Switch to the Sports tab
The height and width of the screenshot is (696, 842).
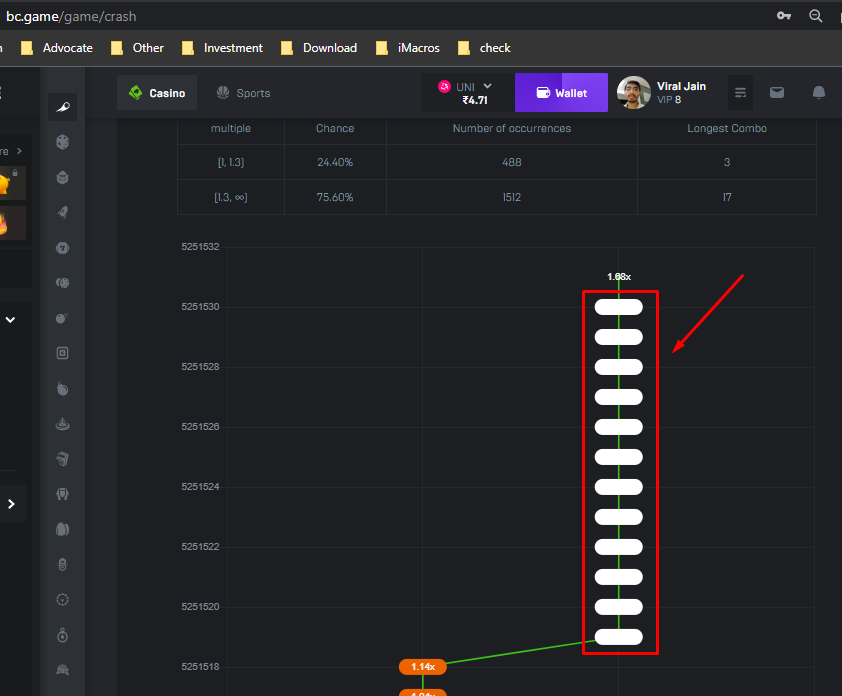tap(243, 93)
